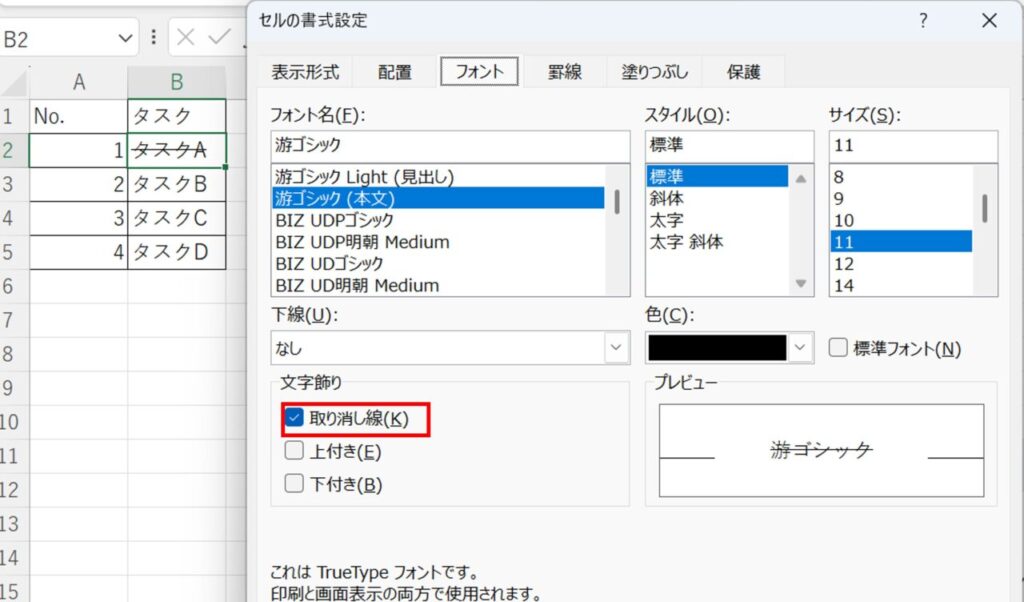The height and width of the screenshot is (602, 1024).
Task: Click the cell containing タスクB
Action: click(x=176, y=184)
